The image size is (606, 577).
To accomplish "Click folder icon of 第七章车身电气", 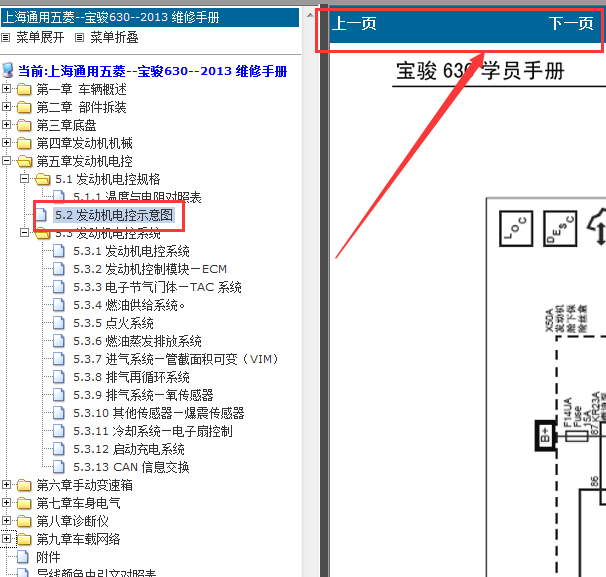I will click(x=24, y=503).
